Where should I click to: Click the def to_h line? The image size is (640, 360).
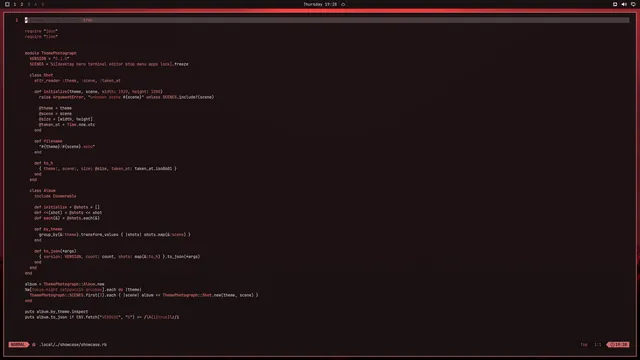(44, 163)
